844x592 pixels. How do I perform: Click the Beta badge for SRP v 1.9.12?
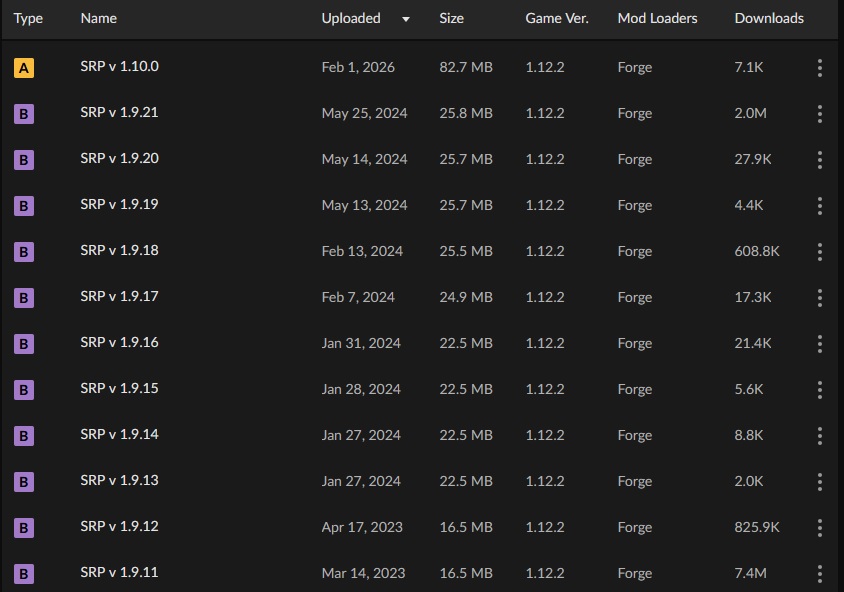click(24, 528)
